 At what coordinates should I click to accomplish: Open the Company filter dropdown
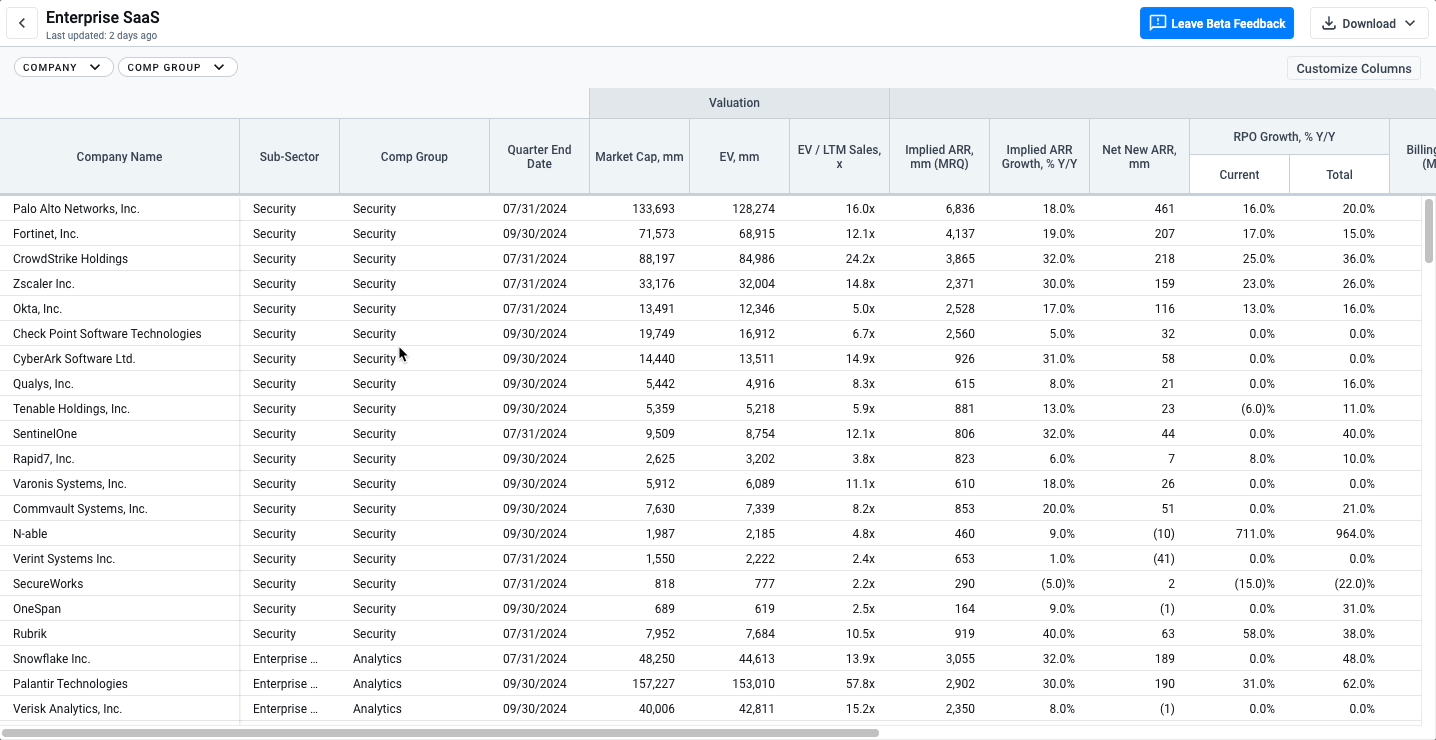[x=63, y=67]
